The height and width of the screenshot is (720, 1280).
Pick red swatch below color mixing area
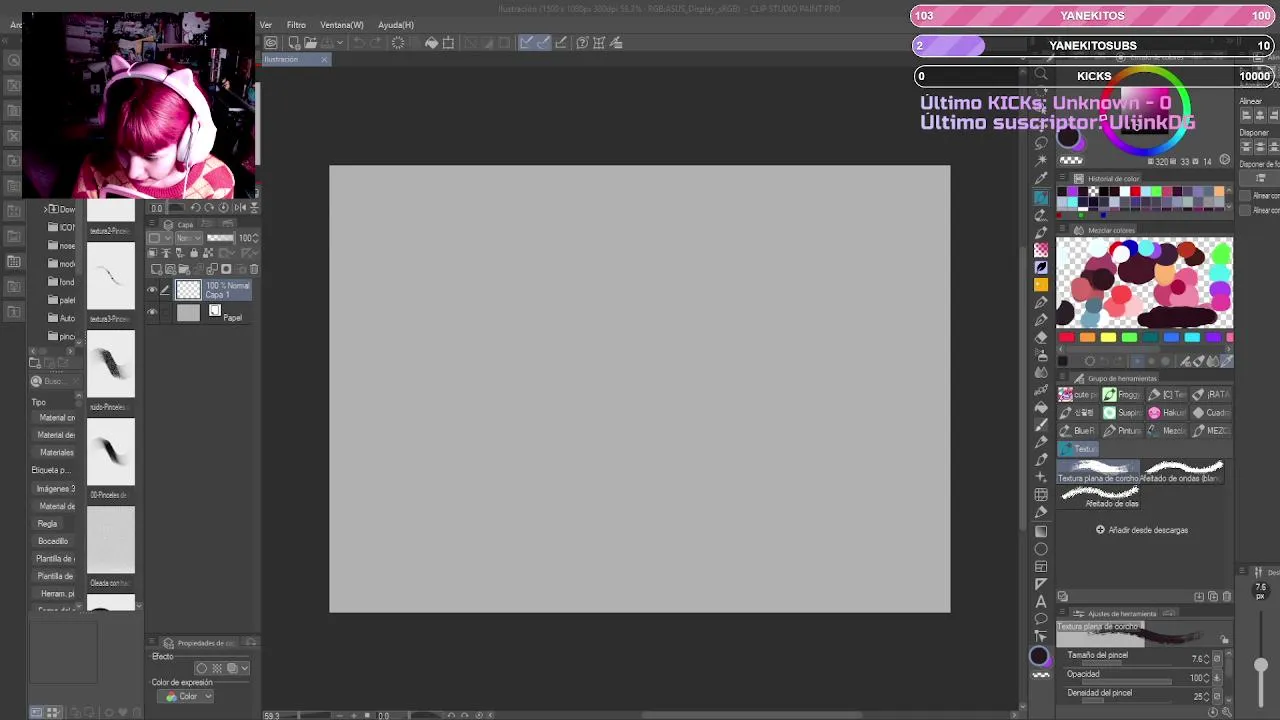point(1066,337)
